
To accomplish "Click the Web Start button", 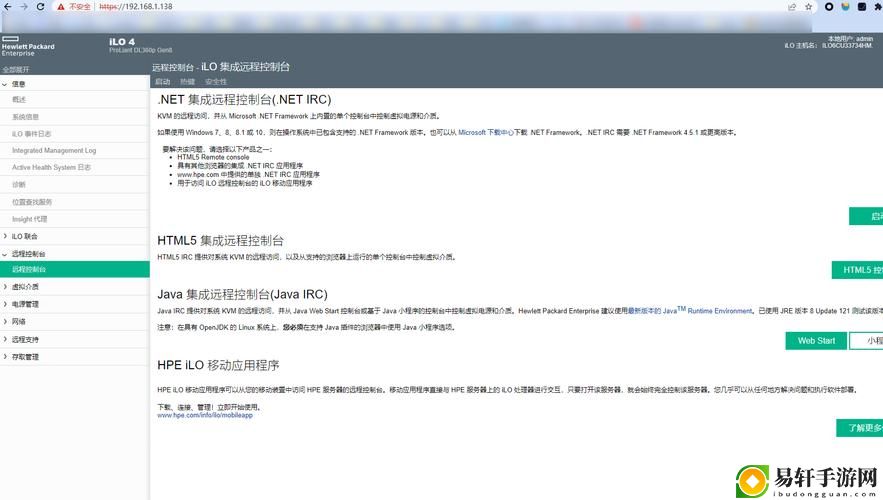I will [816, 341].
